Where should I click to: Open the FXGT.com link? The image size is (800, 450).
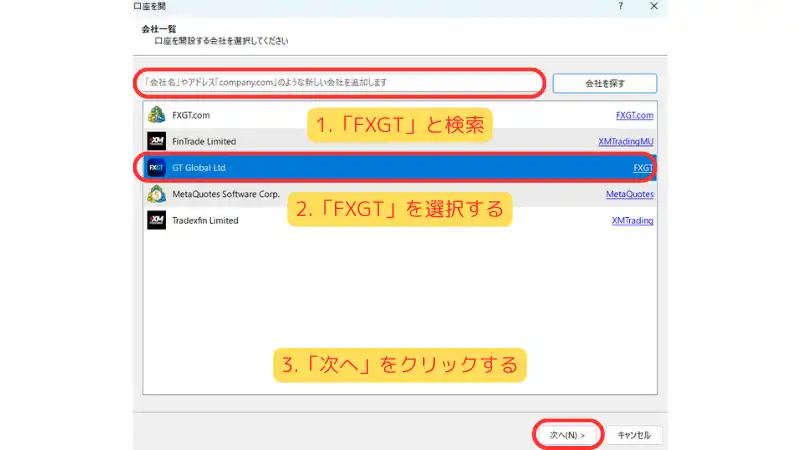click(634, 115)
